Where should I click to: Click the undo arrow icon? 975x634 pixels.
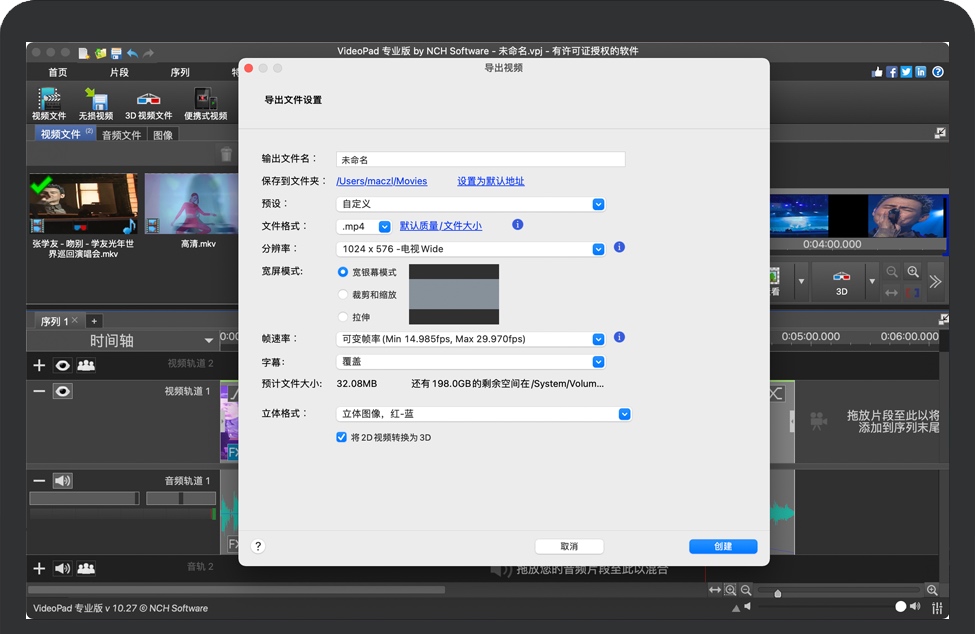[133, 52]
